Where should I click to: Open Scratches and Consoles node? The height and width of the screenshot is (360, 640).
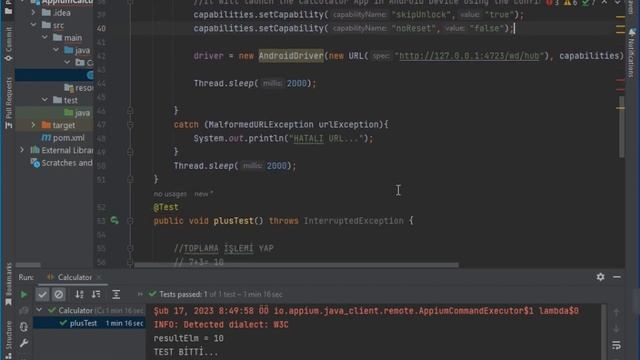pyautogui.click(x=62, y=163)
